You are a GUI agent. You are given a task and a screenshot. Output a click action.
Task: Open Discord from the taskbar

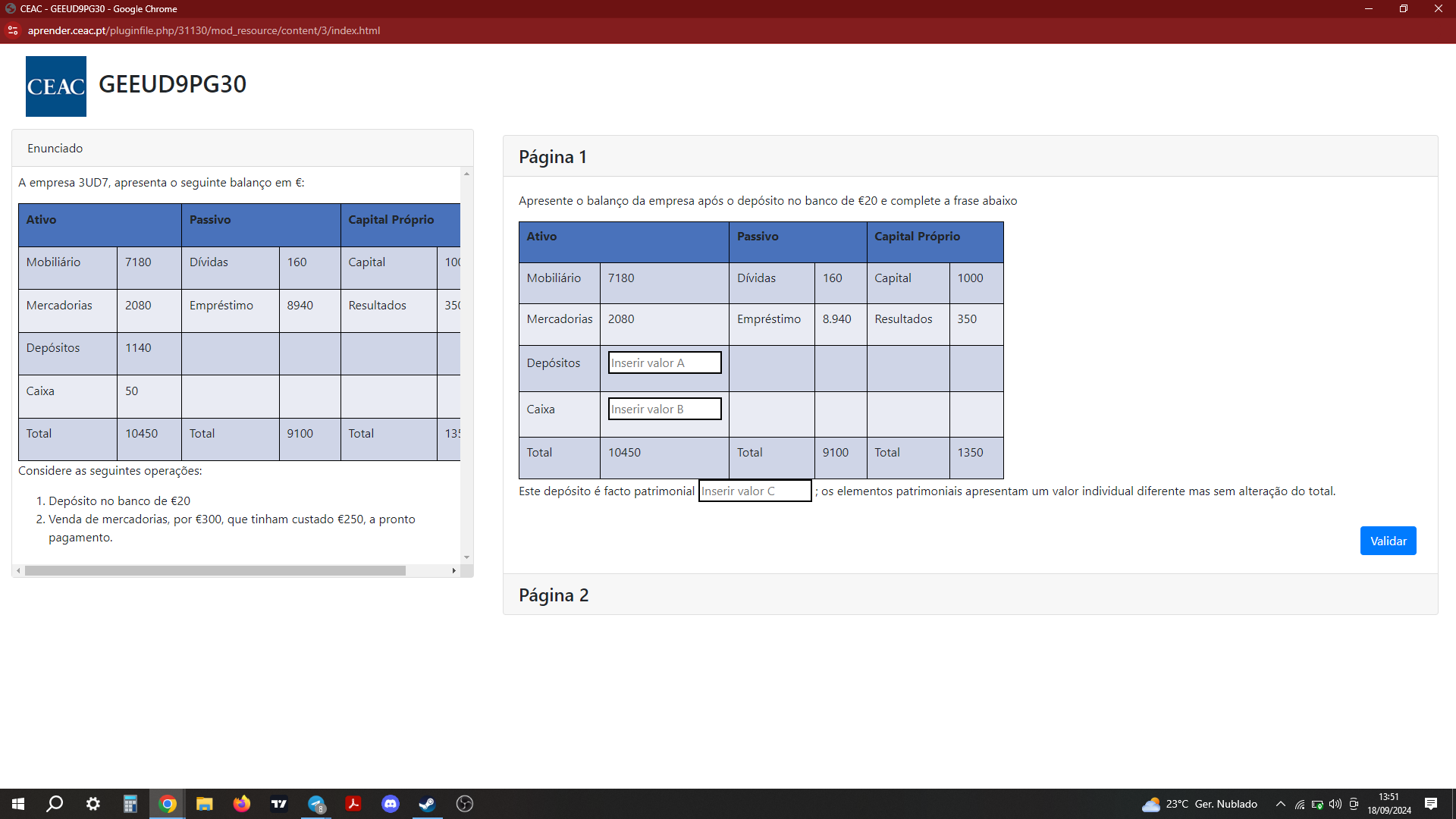pyautogui.click(x=391, y=804)
